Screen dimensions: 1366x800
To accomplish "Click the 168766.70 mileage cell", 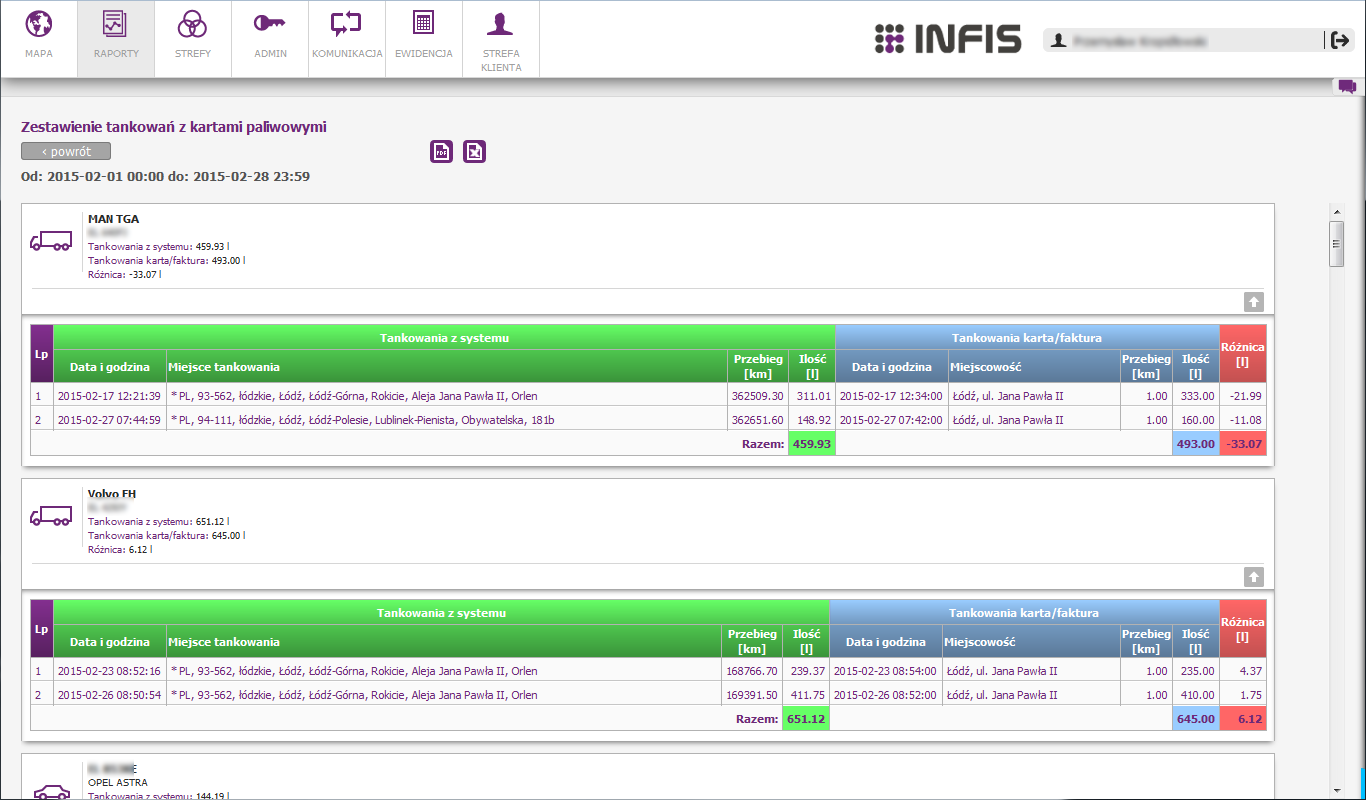I will (752, 671).
